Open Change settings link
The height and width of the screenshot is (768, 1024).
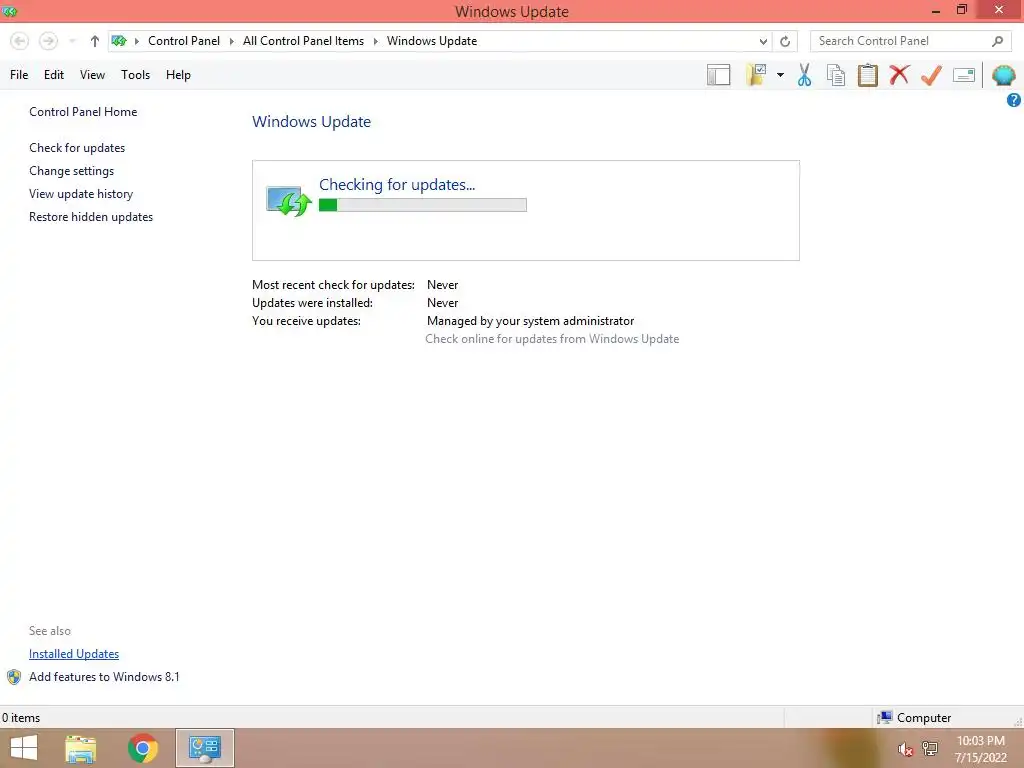(71, 170)
